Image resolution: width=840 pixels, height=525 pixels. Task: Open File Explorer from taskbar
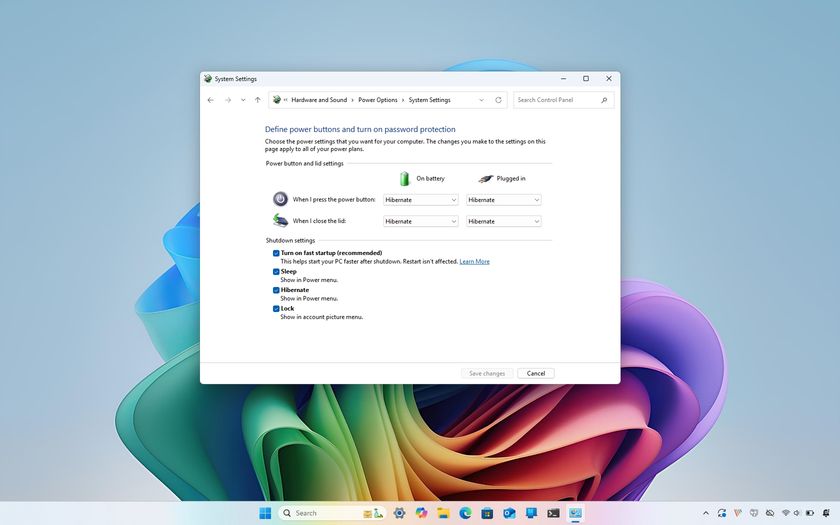443,513
